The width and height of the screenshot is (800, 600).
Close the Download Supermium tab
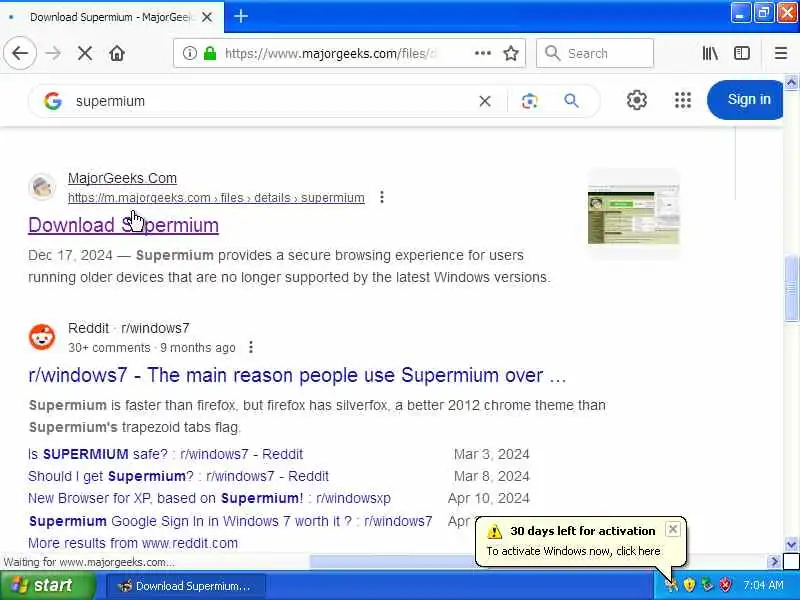[207, 17]
